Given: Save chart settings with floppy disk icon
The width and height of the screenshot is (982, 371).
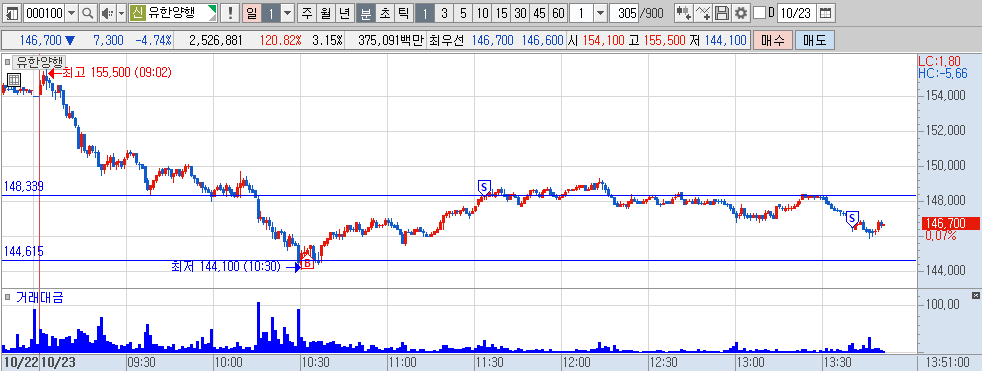Looking at the screenshot, I should coord(722,13).
